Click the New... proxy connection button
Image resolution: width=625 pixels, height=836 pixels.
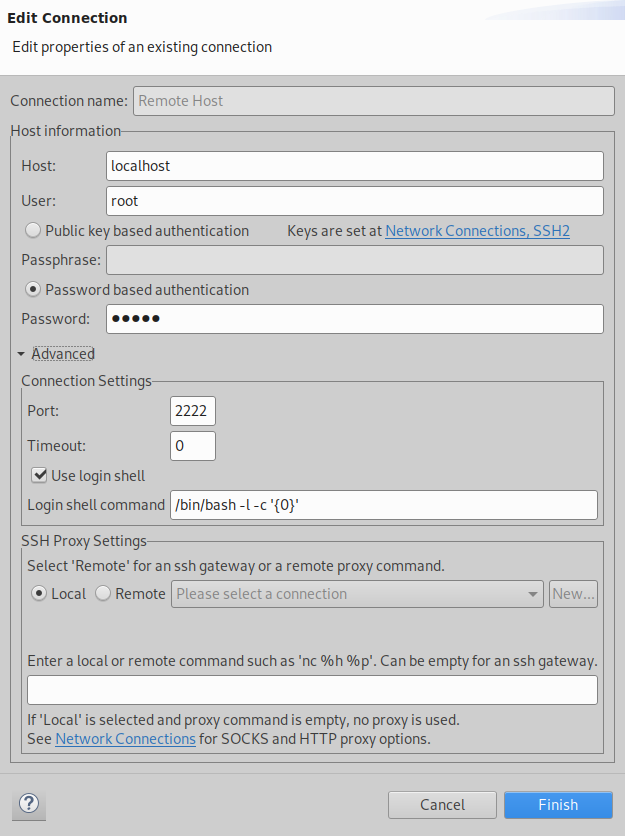click(574, 593)
